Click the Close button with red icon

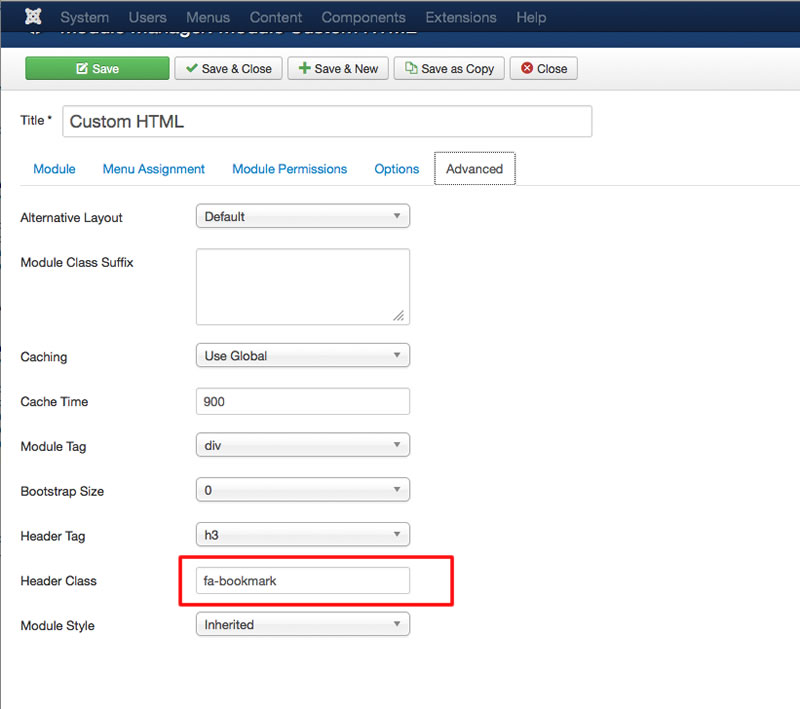tap(543, 68)
